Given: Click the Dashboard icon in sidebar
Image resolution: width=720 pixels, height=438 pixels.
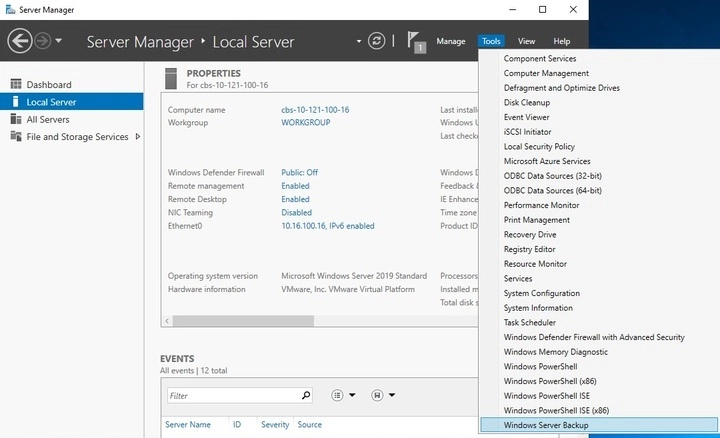Looking at the screenshot, I should coord(16,84).
